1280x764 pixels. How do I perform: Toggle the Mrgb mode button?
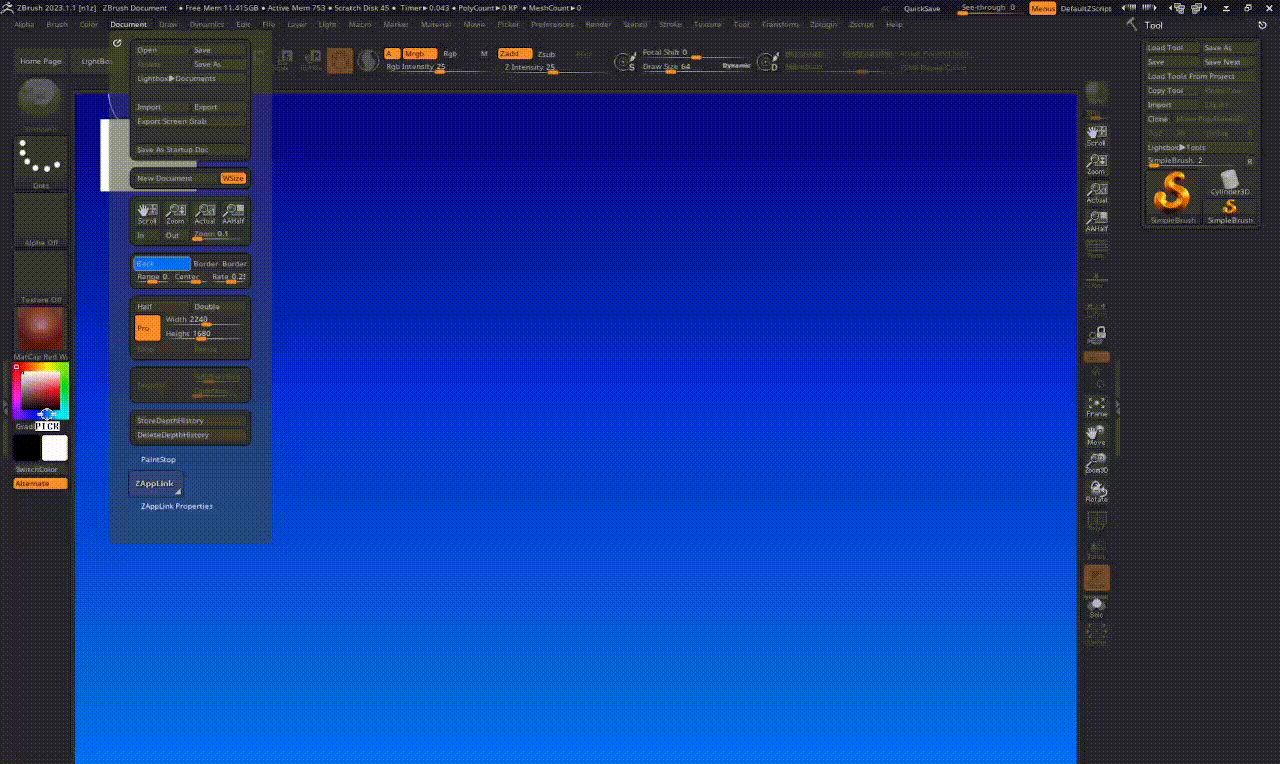click(x=420, y=53)
